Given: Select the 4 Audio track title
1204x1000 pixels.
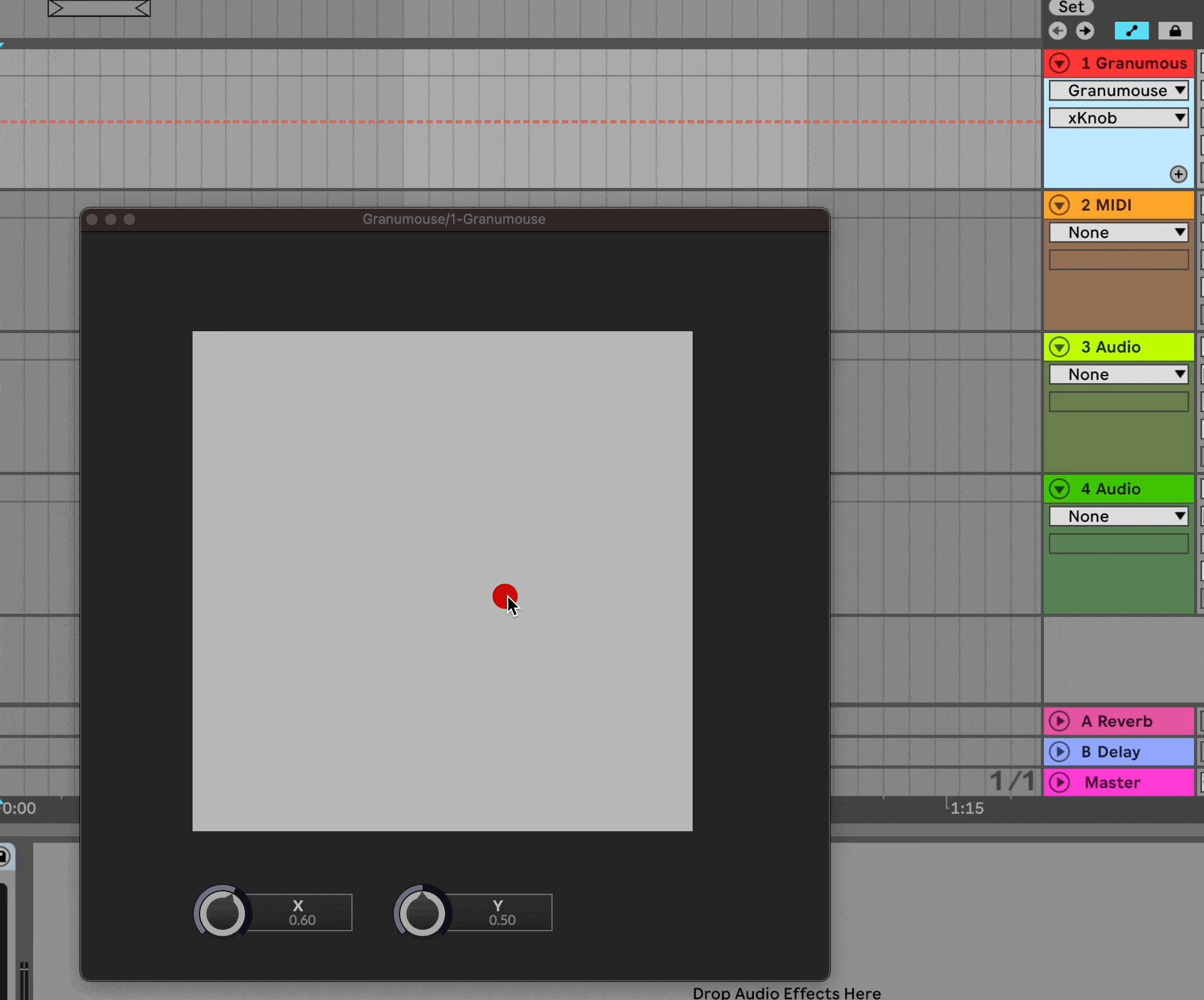Looking at the screenshot, I should coord(1111,489).
